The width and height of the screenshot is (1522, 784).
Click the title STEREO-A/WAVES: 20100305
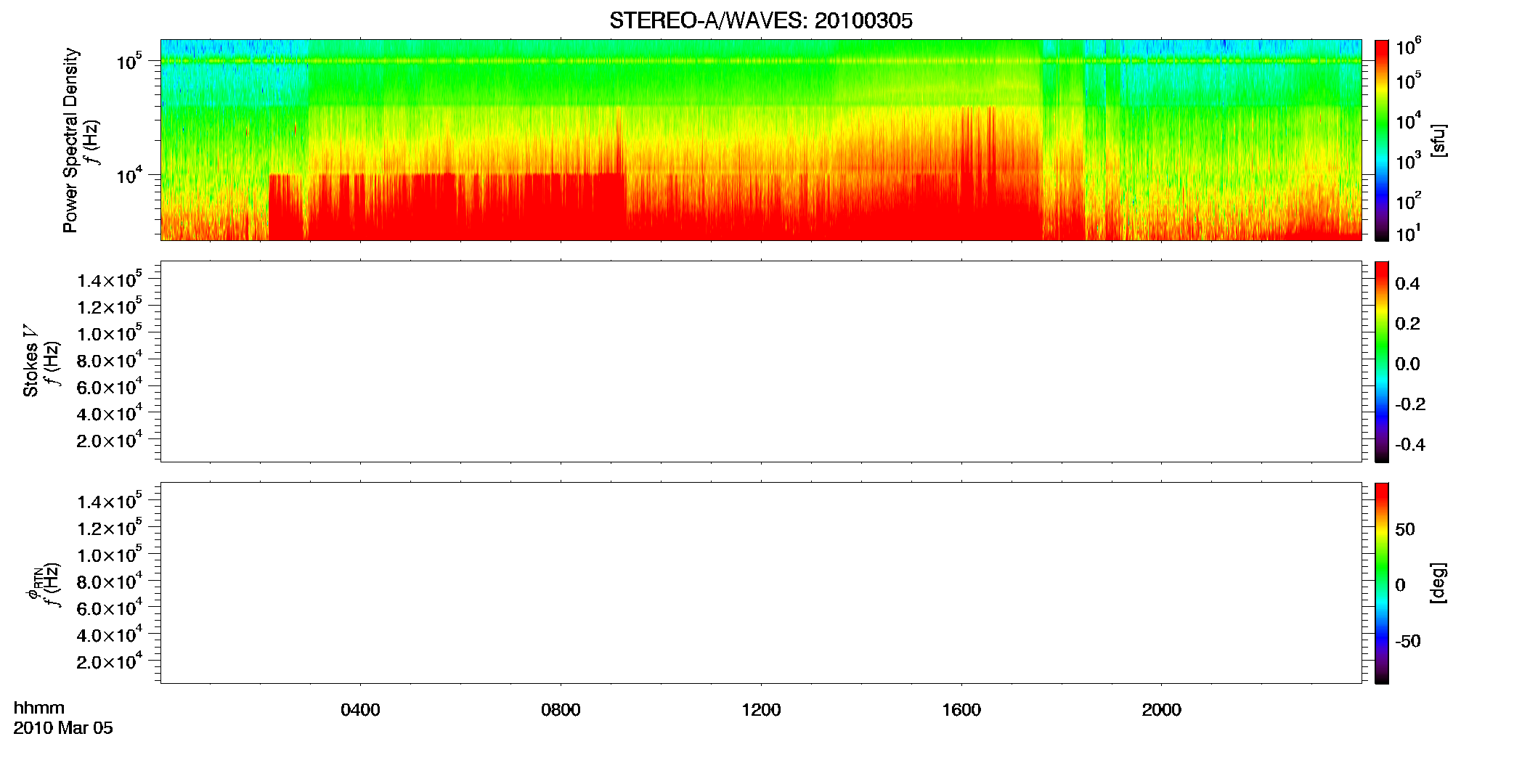coord(760,21)
